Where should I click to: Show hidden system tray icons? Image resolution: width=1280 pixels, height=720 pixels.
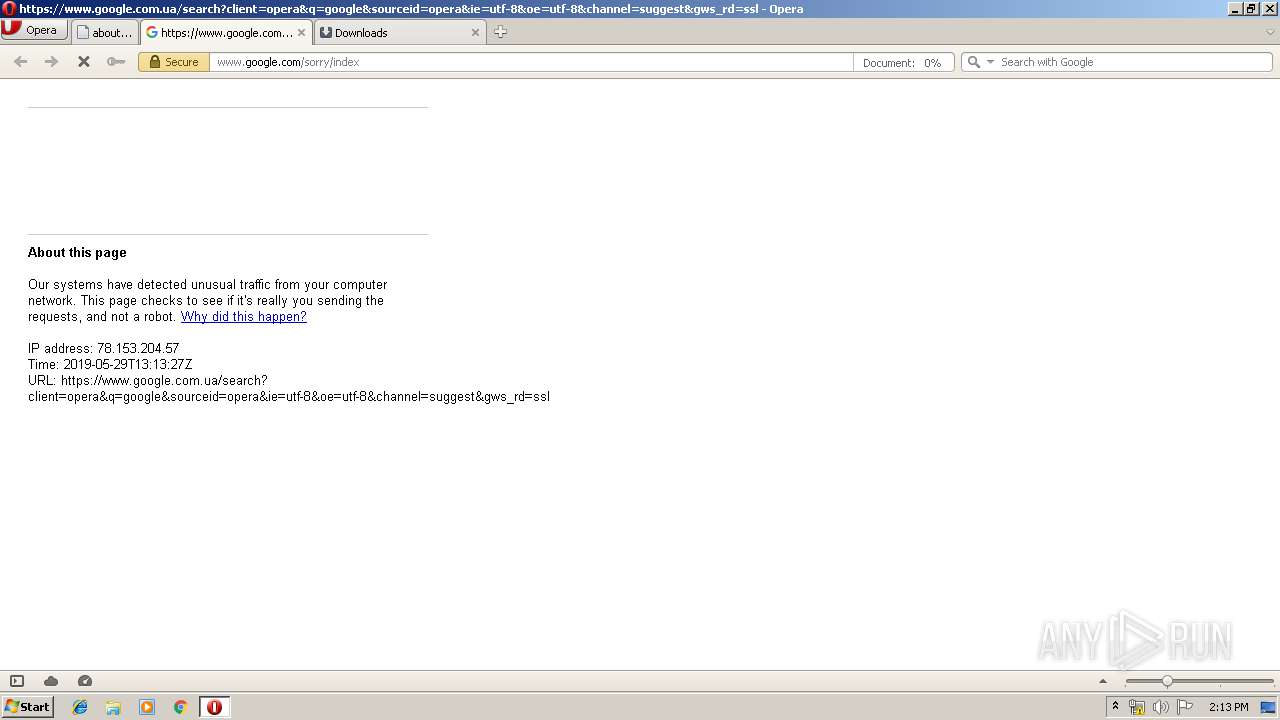tap(1116, 707)
